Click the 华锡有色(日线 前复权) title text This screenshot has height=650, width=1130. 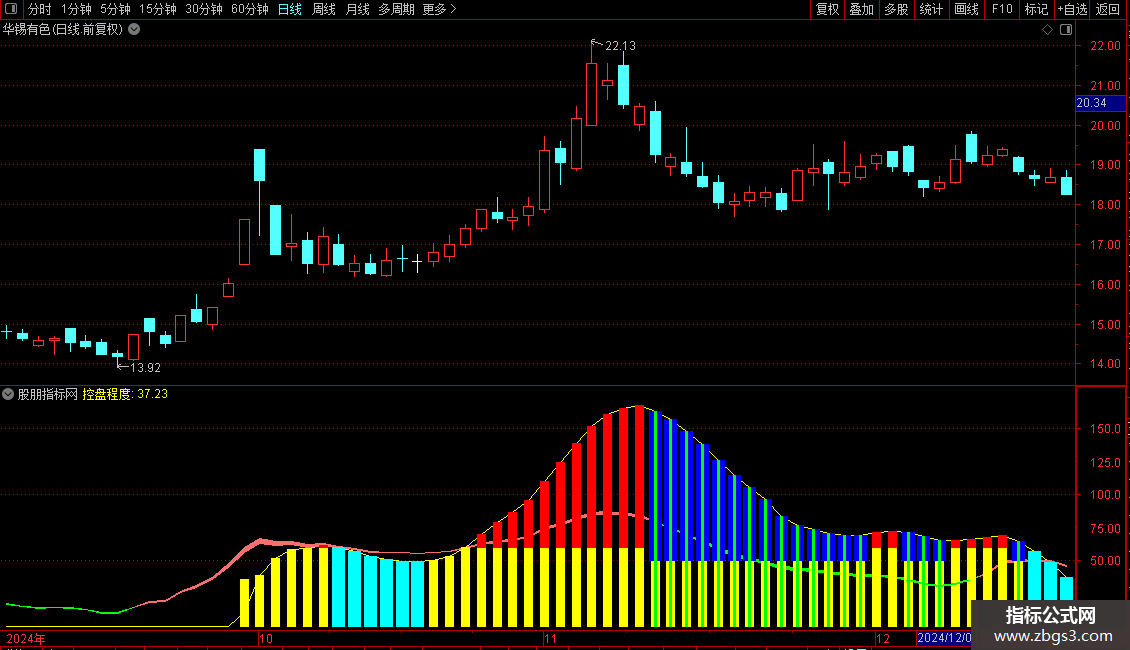coord(63,30)
